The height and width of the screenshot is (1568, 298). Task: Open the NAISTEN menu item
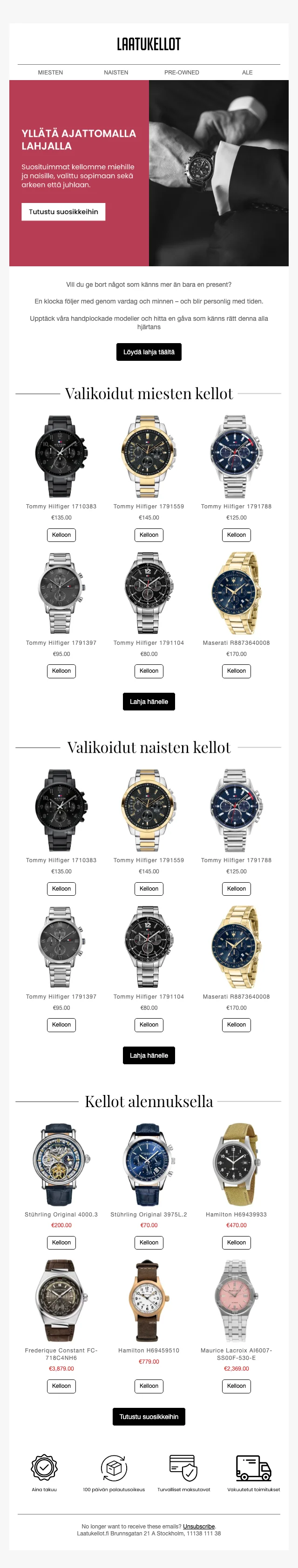(116, 73)
